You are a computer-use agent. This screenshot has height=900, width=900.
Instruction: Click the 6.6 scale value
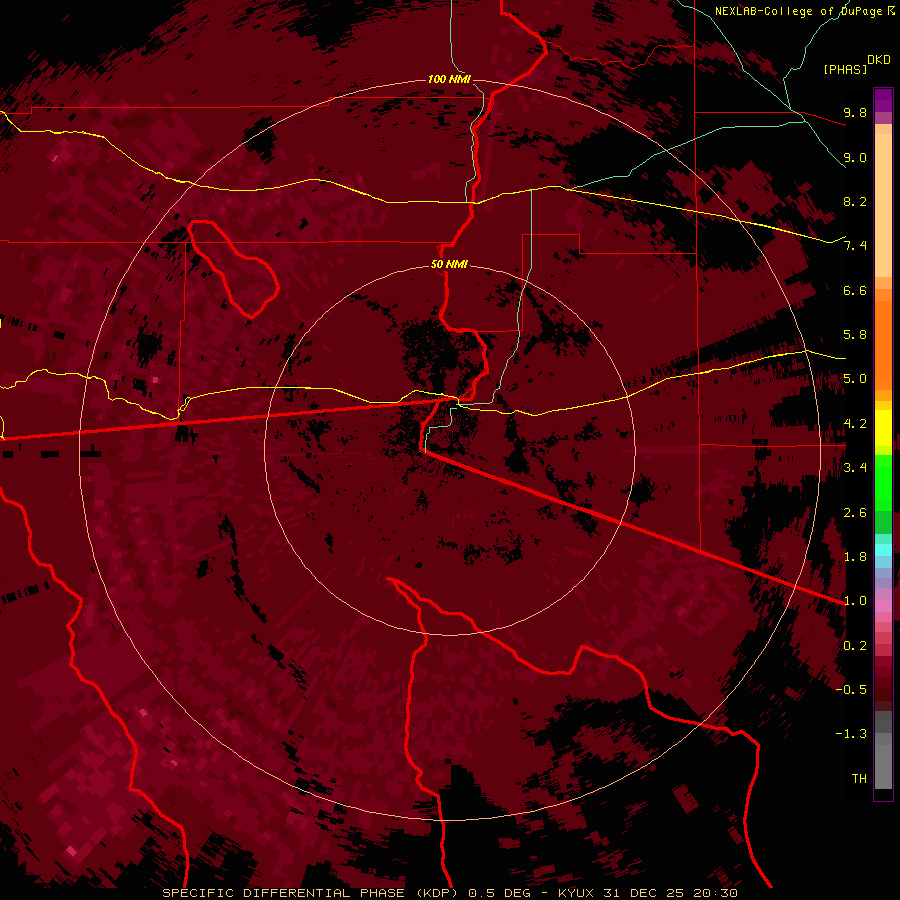pos(855,290)
